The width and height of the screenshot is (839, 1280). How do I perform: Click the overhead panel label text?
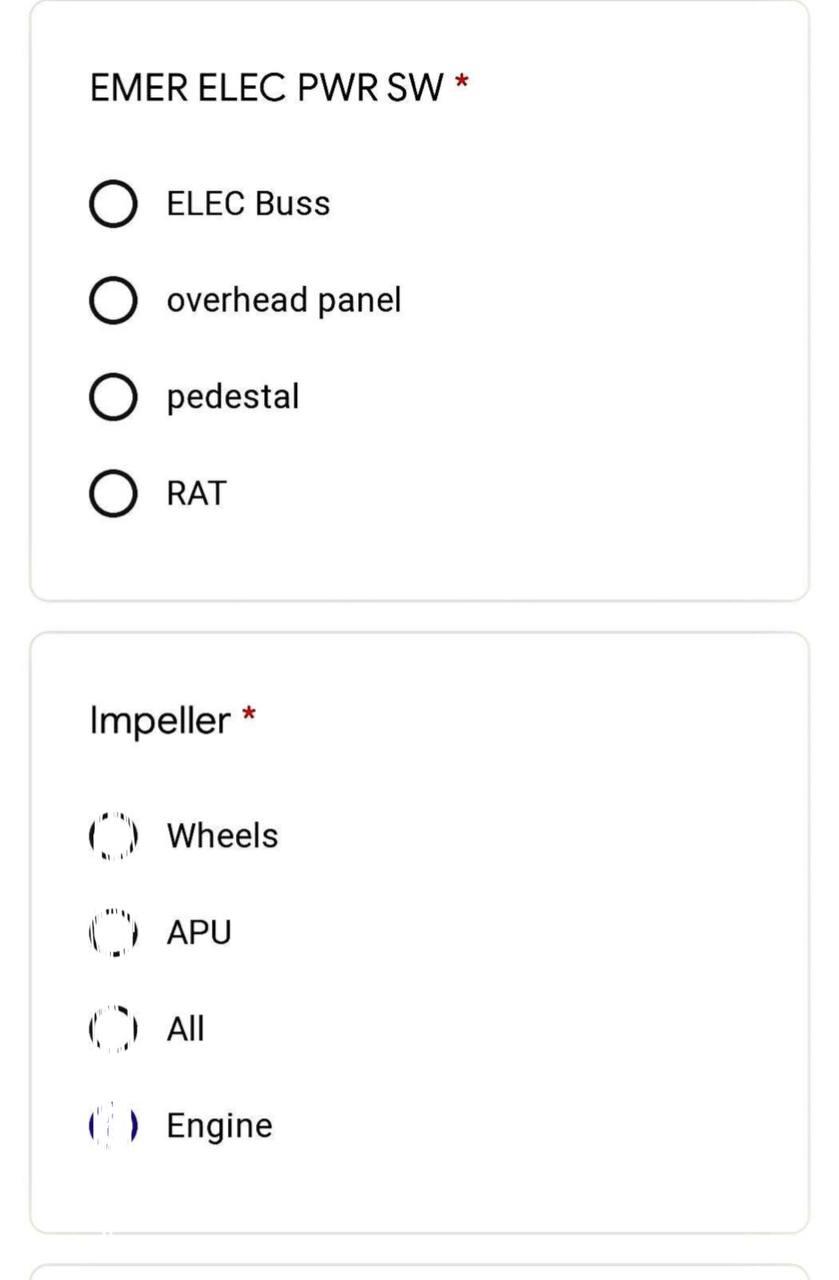pyautogui.click(x=285, y=299)
